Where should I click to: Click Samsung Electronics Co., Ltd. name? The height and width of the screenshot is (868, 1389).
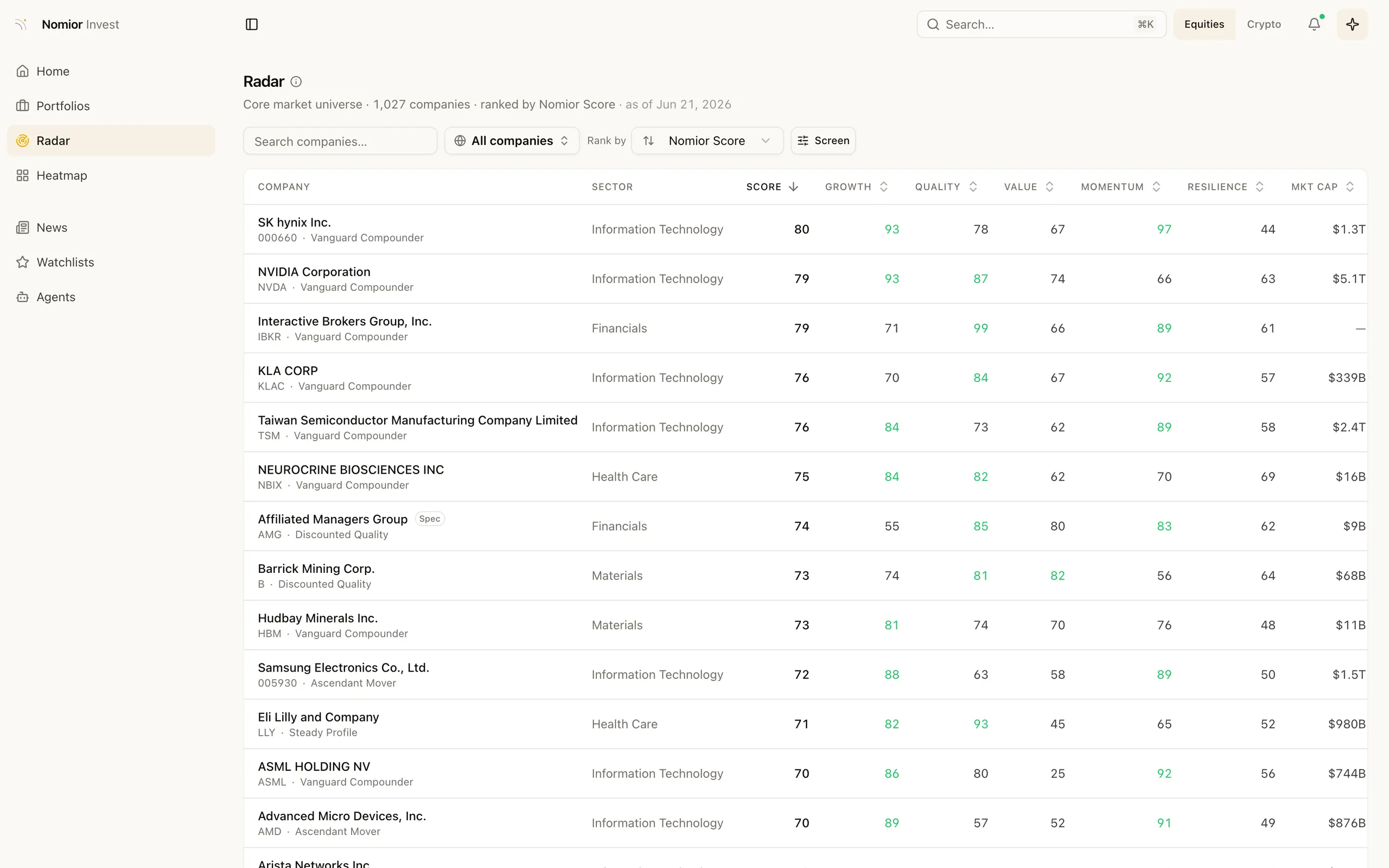pyautogui.click(x=343, y=667)
